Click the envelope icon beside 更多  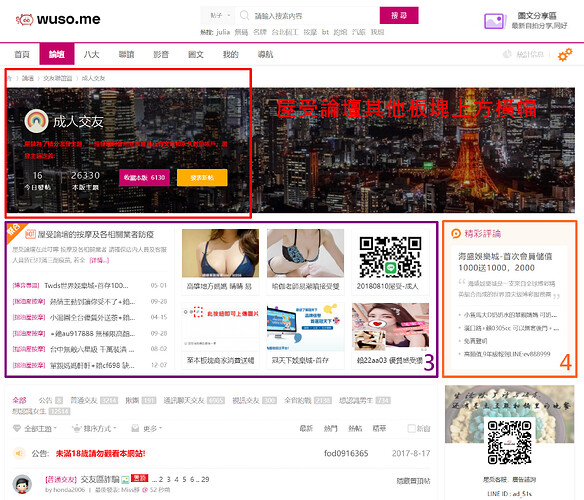[135, 428]
